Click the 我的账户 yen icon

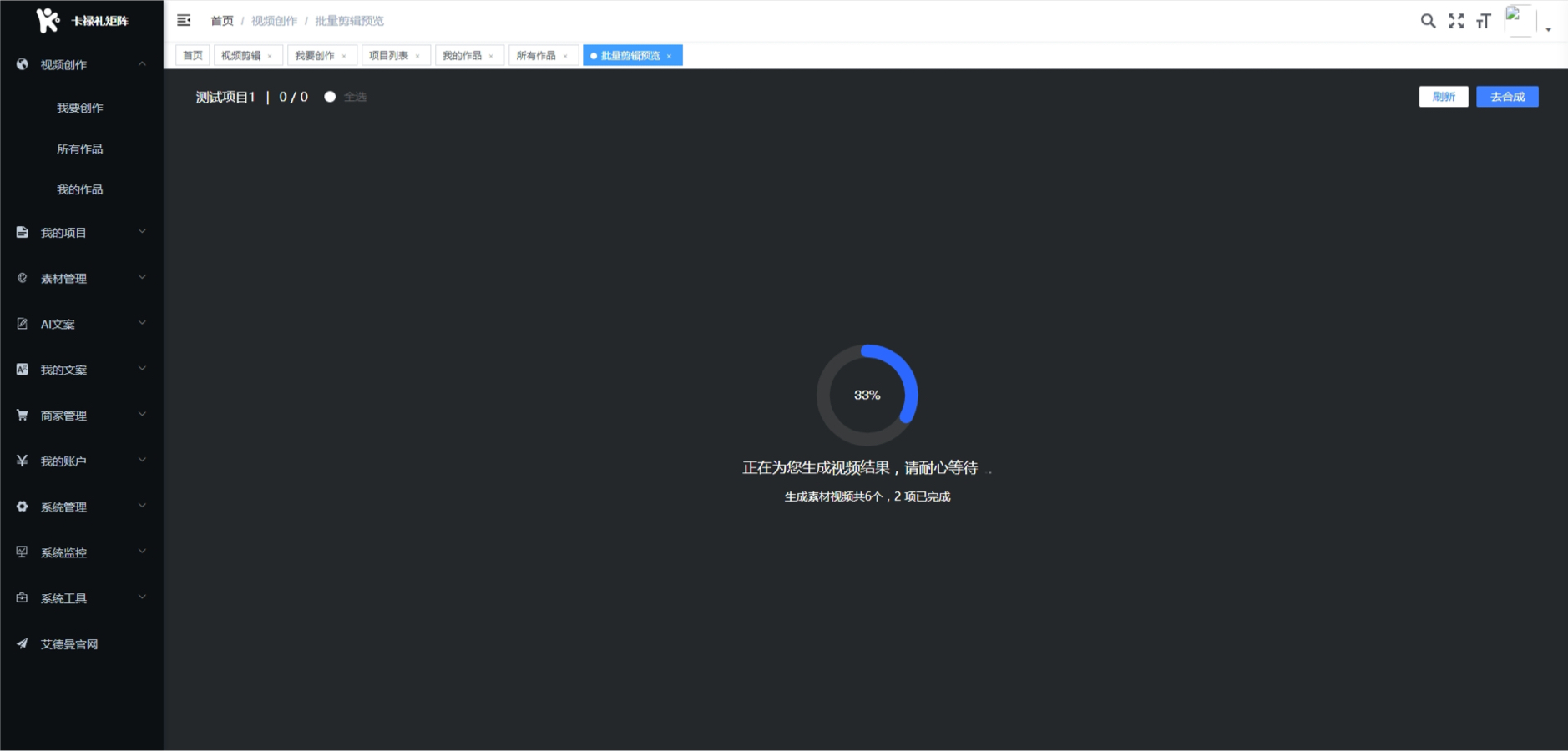point(23,461)
